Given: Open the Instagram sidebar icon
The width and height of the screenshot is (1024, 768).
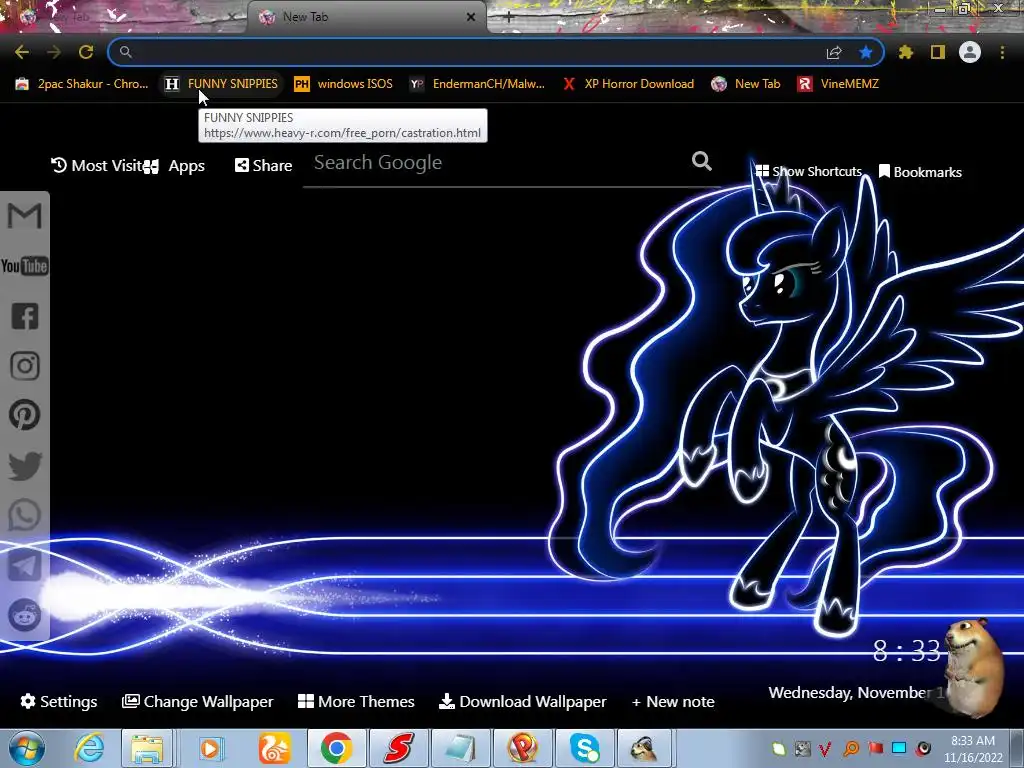Looking at the screenshot, I should [25, 366].
